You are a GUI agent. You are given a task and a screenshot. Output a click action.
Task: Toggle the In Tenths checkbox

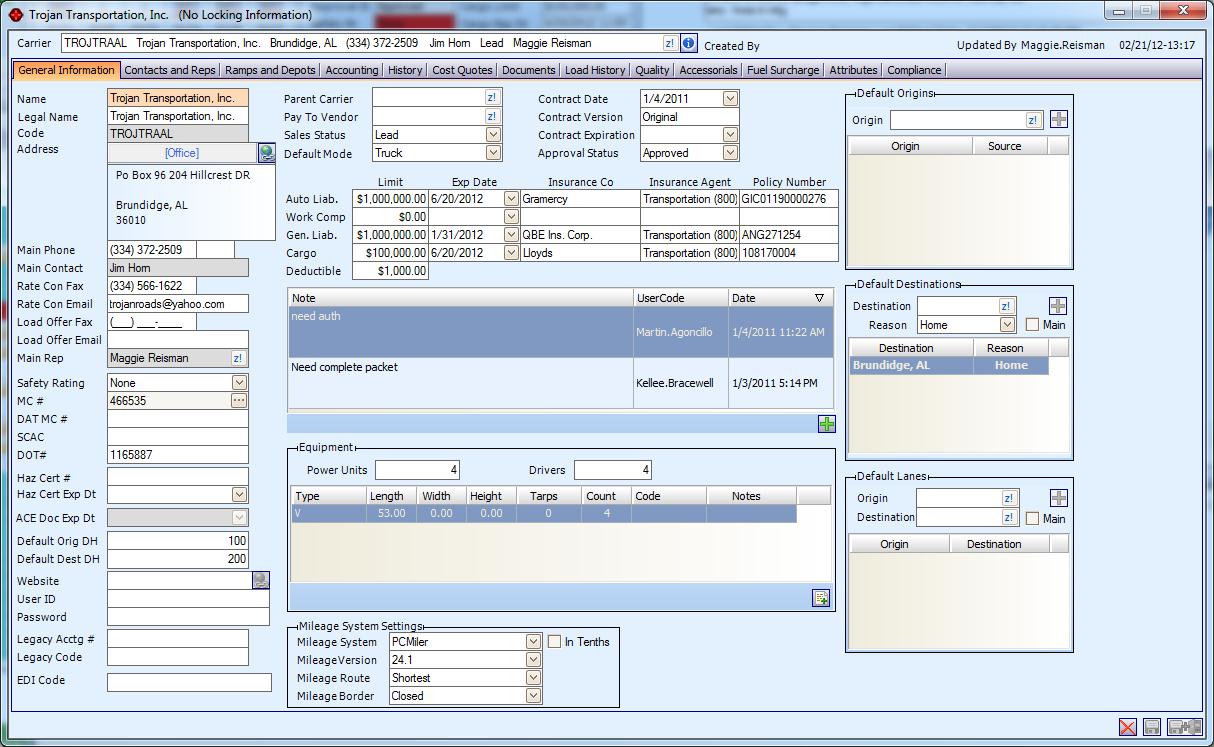click(554, 642)
